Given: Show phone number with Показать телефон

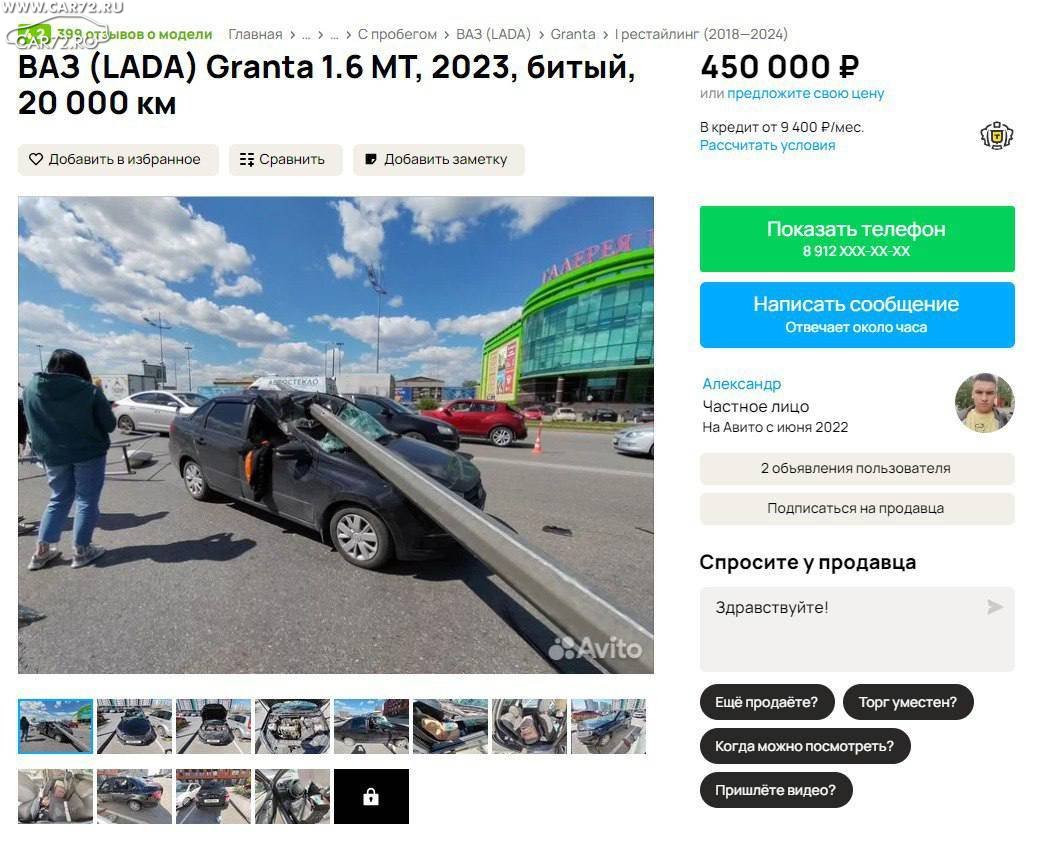Looking at the screenshot, I should tap(856, 238).
